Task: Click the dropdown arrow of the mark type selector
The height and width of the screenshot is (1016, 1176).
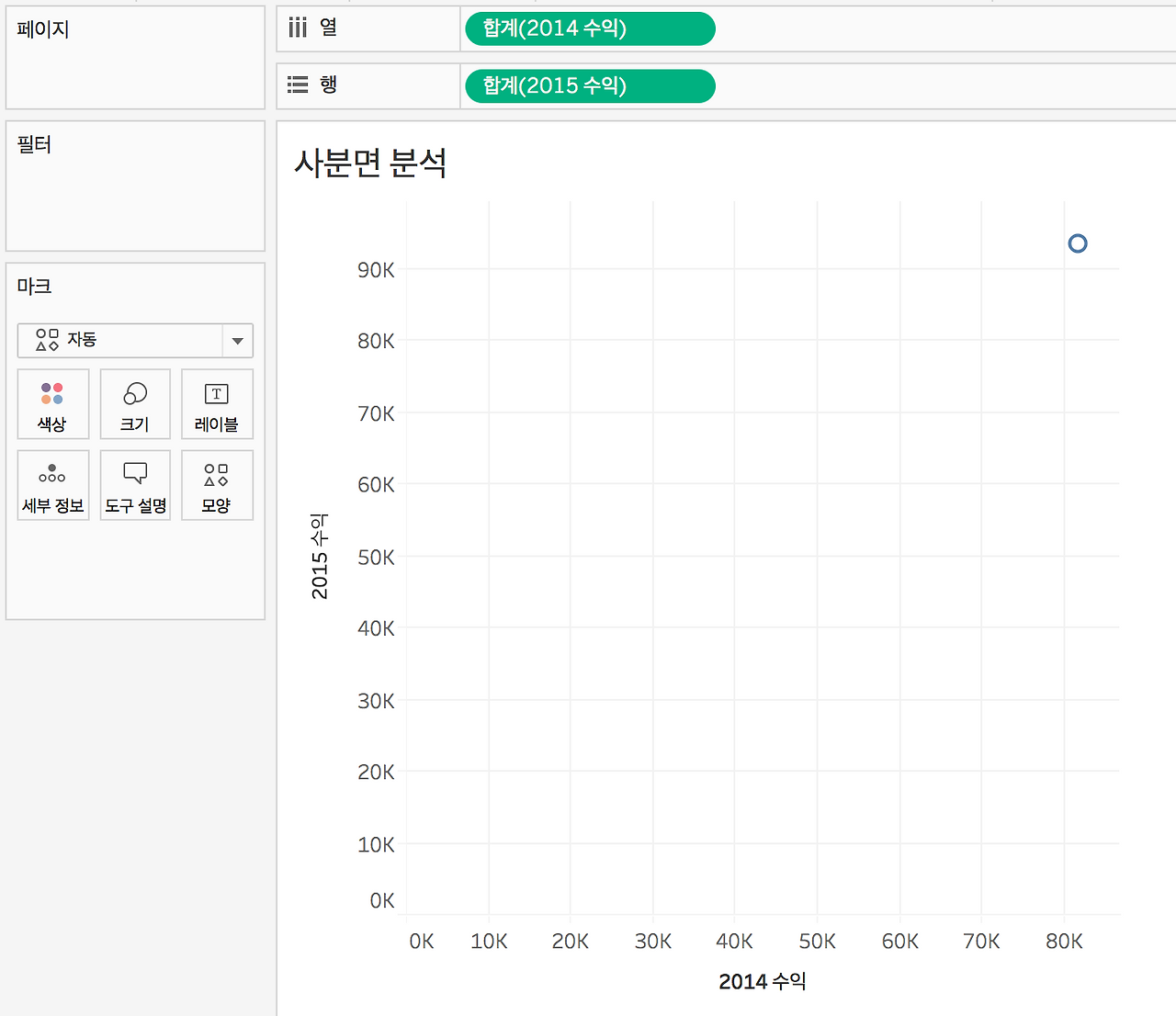Action: (238, 341)
